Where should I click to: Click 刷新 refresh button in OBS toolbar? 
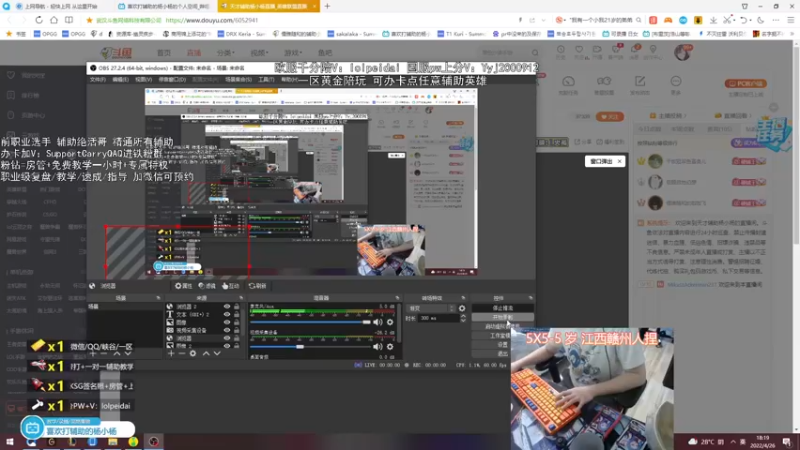(x=258, y=286)
